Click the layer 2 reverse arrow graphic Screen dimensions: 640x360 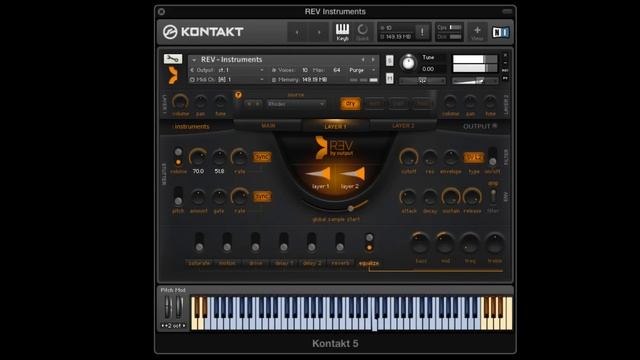(353, 174)
